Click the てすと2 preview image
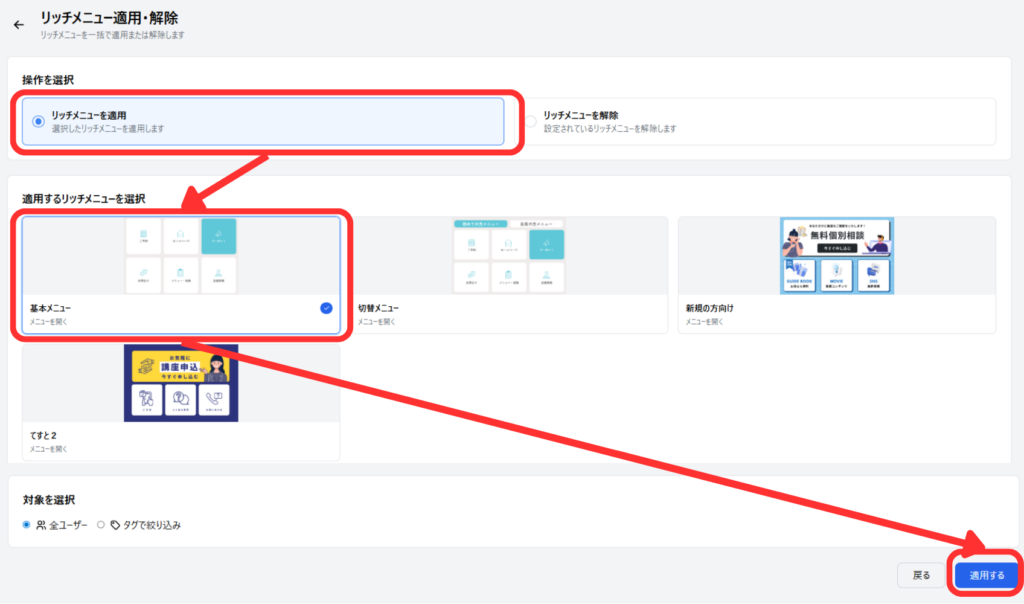 (x=181, y=383)
